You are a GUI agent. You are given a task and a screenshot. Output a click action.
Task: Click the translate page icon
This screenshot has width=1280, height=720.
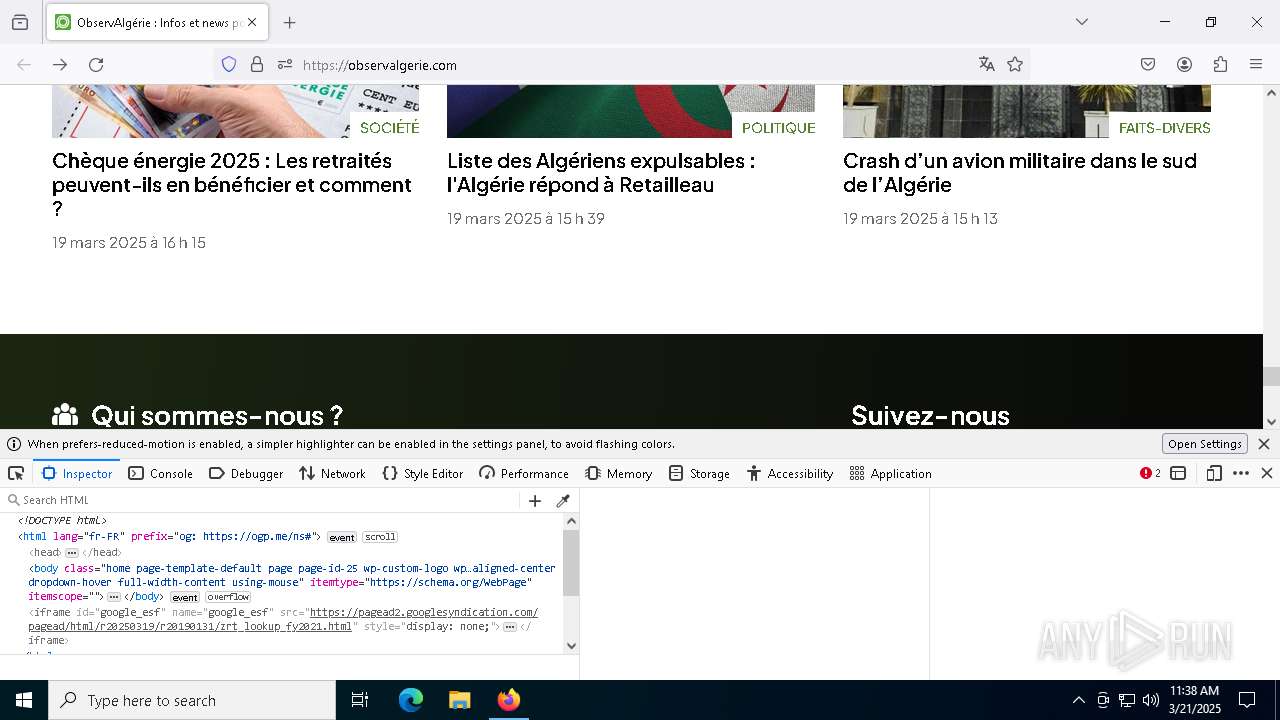[987, 65]
